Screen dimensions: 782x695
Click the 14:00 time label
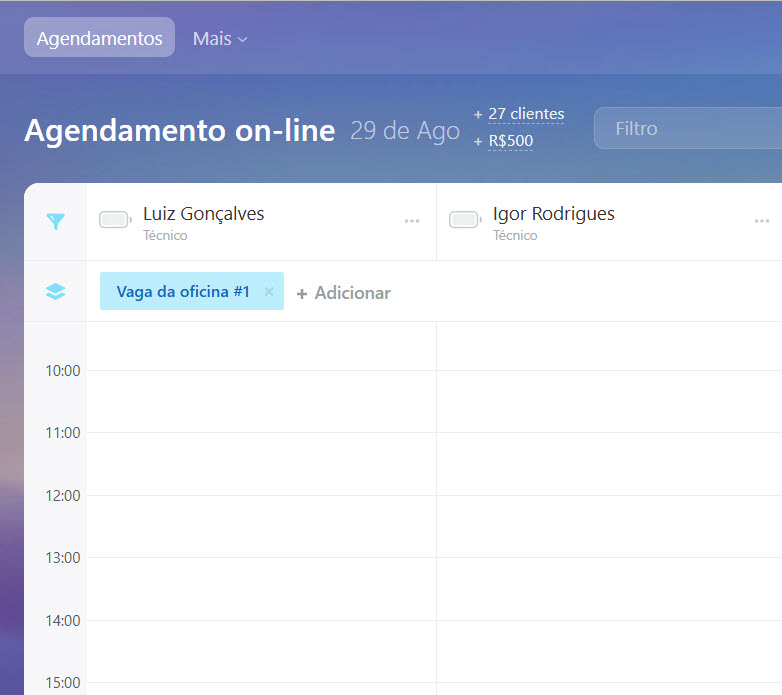[62, 620]
